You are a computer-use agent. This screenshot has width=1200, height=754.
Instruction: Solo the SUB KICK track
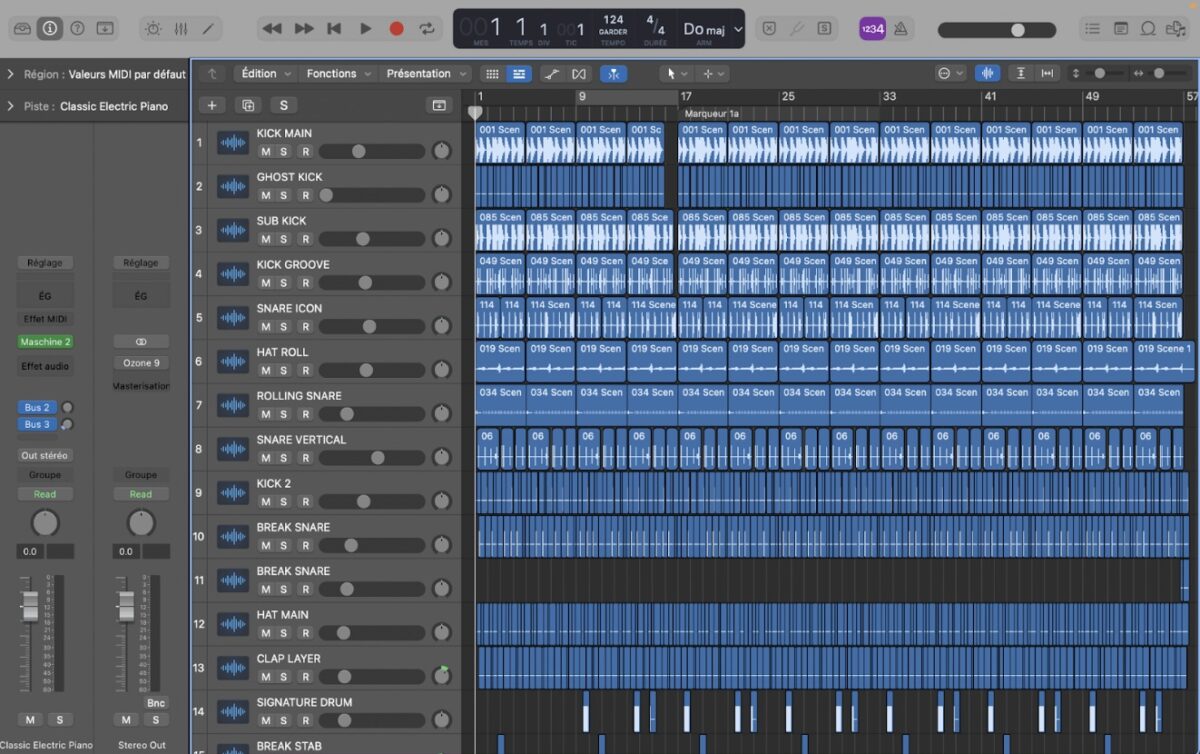point(284,239)
